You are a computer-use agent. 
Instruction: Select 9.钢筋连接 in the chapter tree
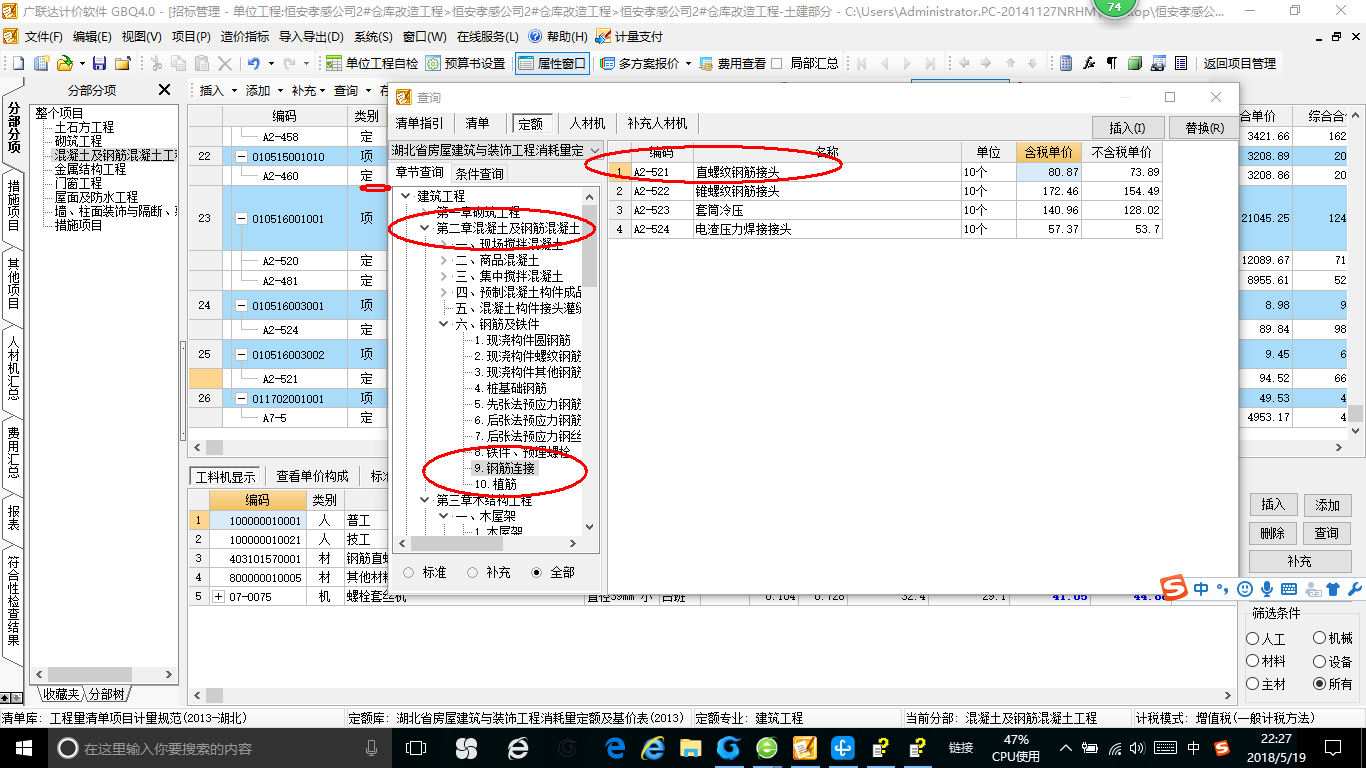click(504, 468)
